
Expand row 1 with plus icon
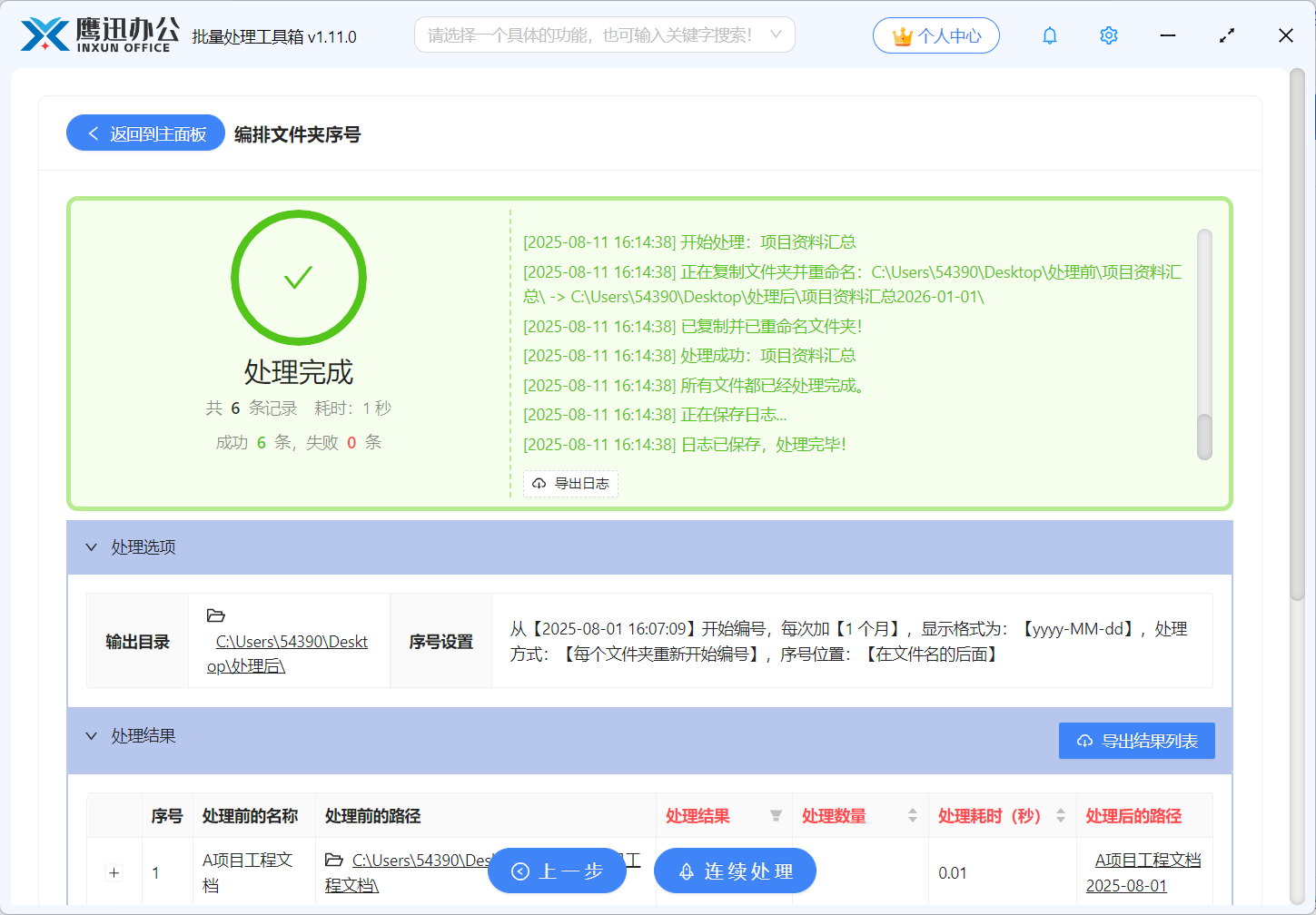coord(114,873)
